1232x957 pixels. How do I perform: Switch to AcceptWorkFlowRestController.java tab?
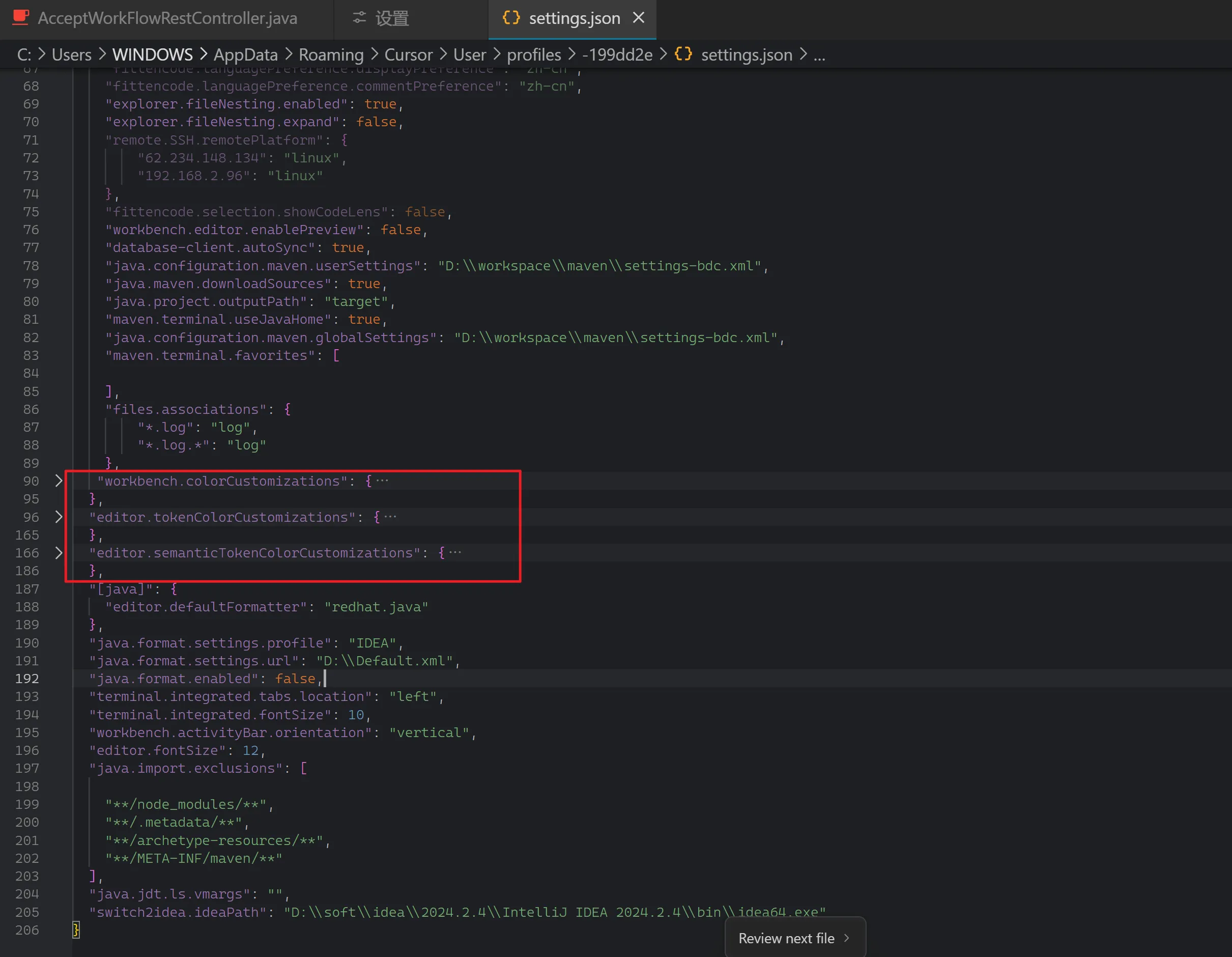[167, 18]
